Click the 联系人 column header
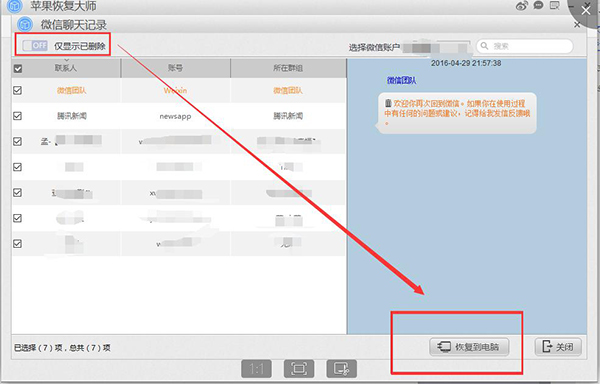Screen dimensions: 600x384 click(x=66, y=68)
